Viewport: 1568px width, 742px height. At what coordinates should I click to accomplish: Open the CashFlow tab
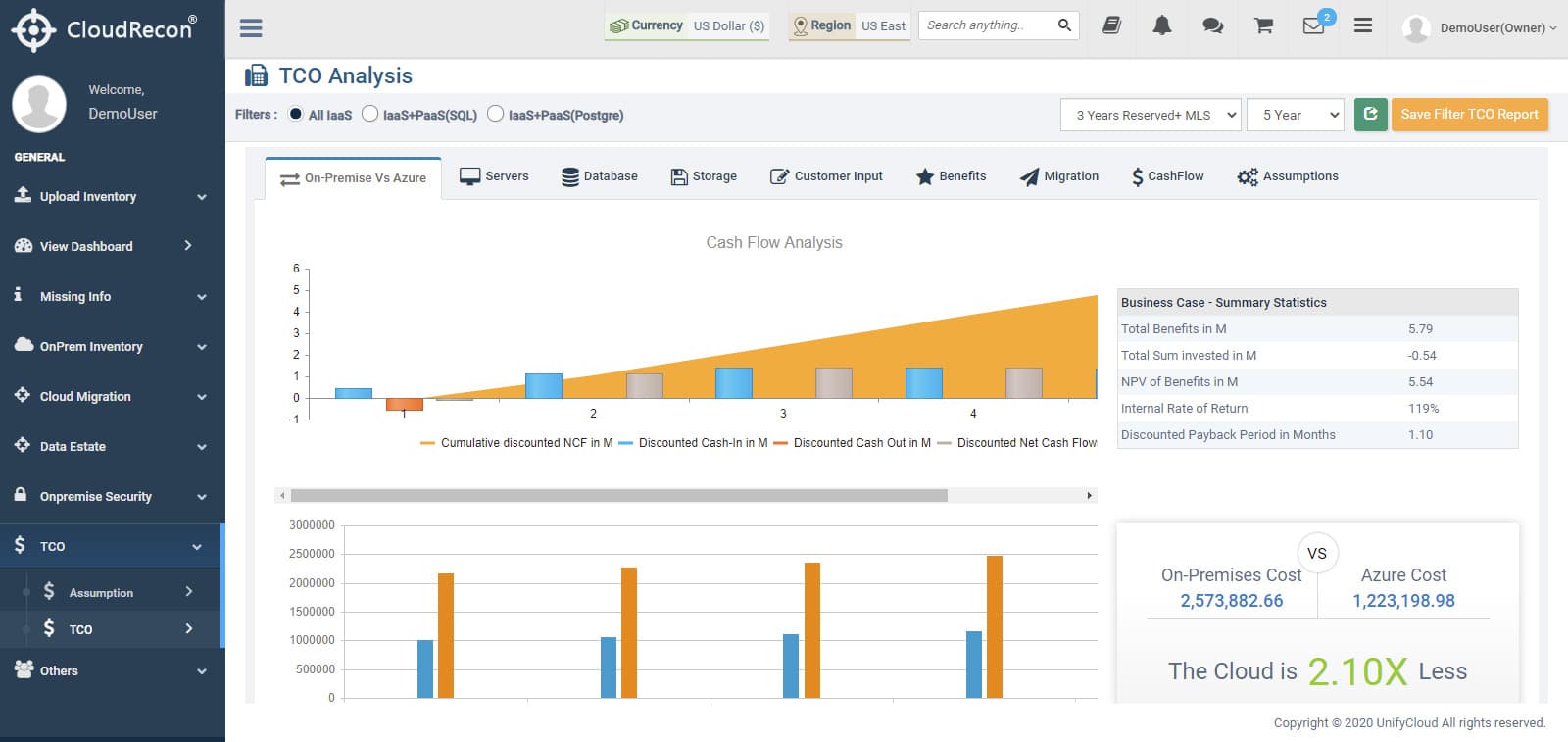tap(1167, 176)
